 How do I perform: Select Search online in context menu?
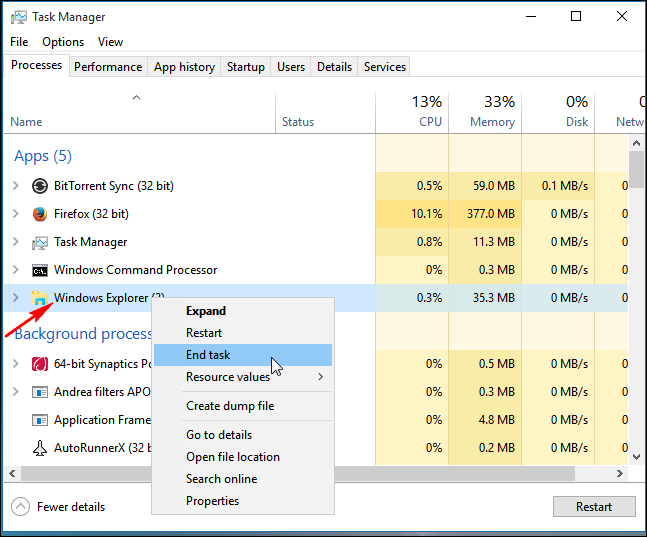pyautogui.click(x=221, y=479)
